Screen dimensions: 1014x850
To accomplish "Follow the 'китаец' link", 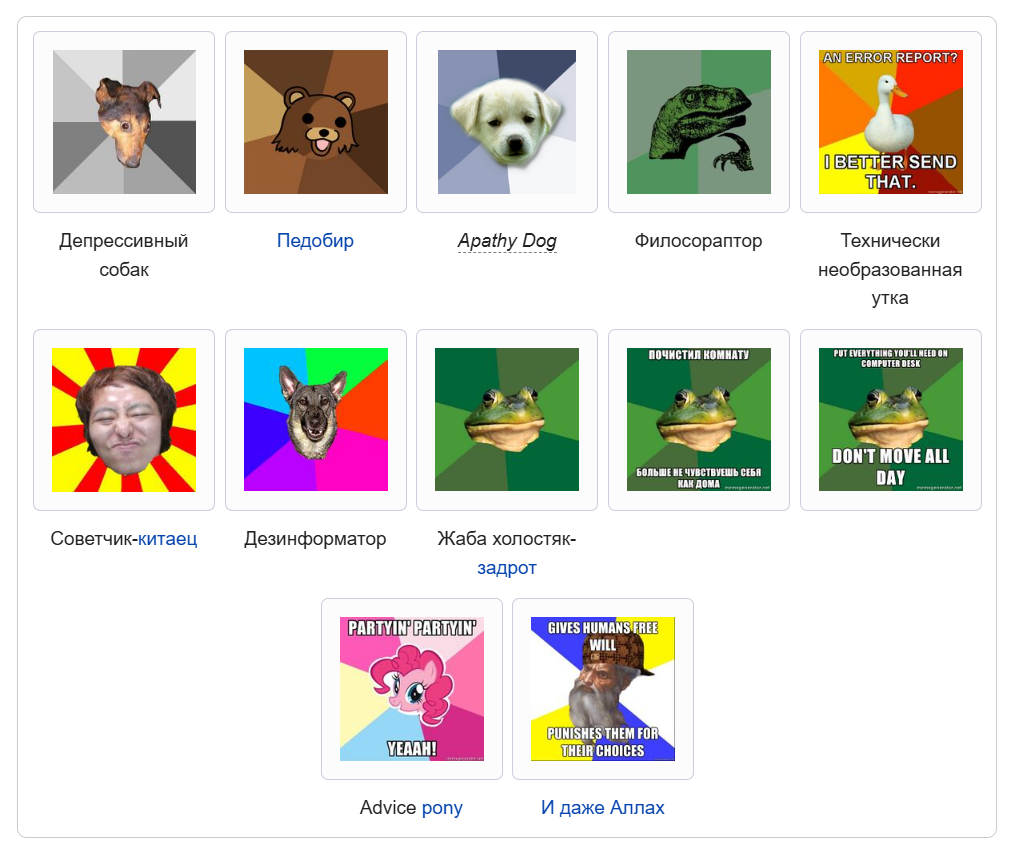I will 167,539.
